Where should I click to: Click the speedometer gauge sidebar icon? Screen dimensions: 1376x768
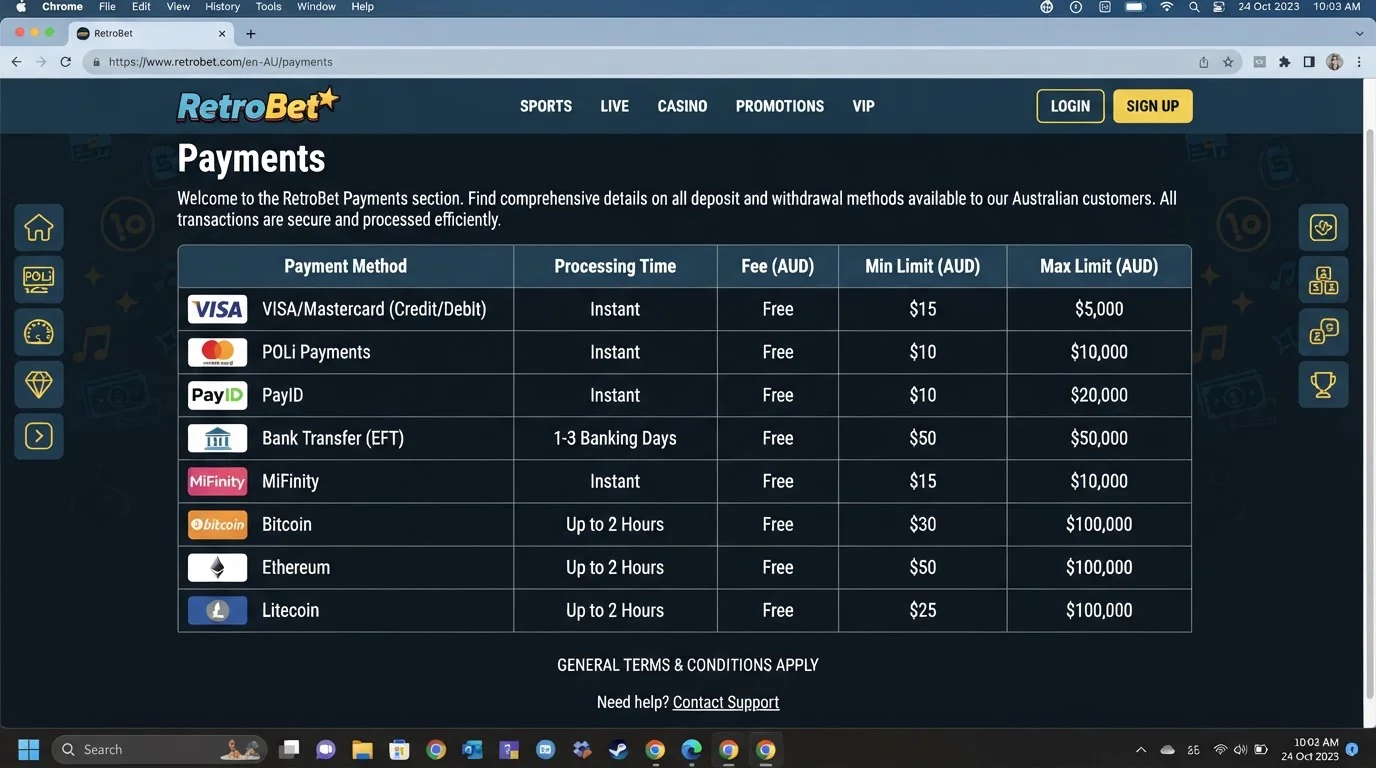tap(39, 332)
